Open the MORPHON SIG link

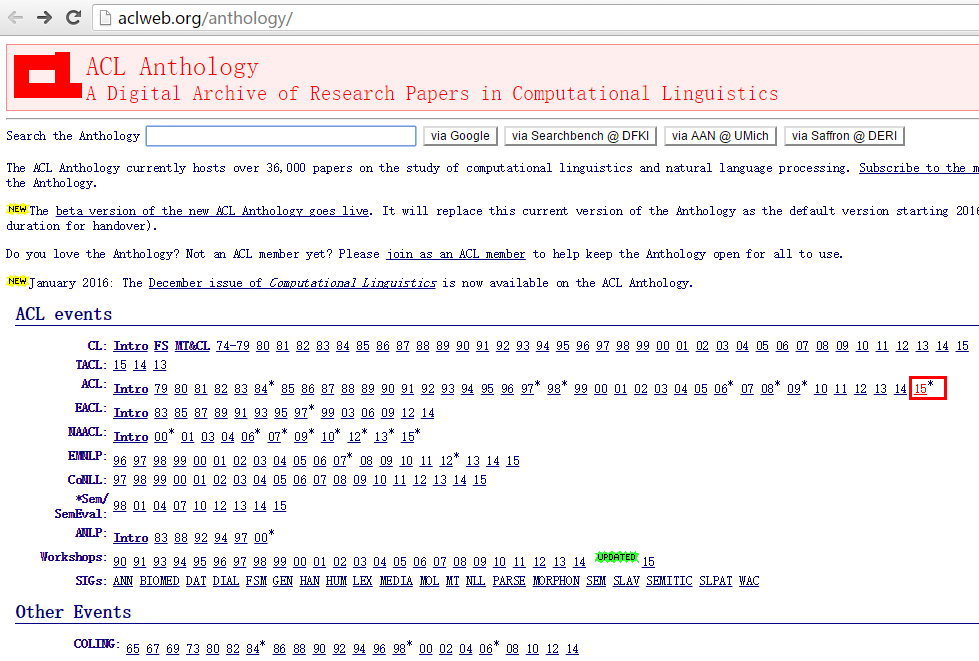556,581
